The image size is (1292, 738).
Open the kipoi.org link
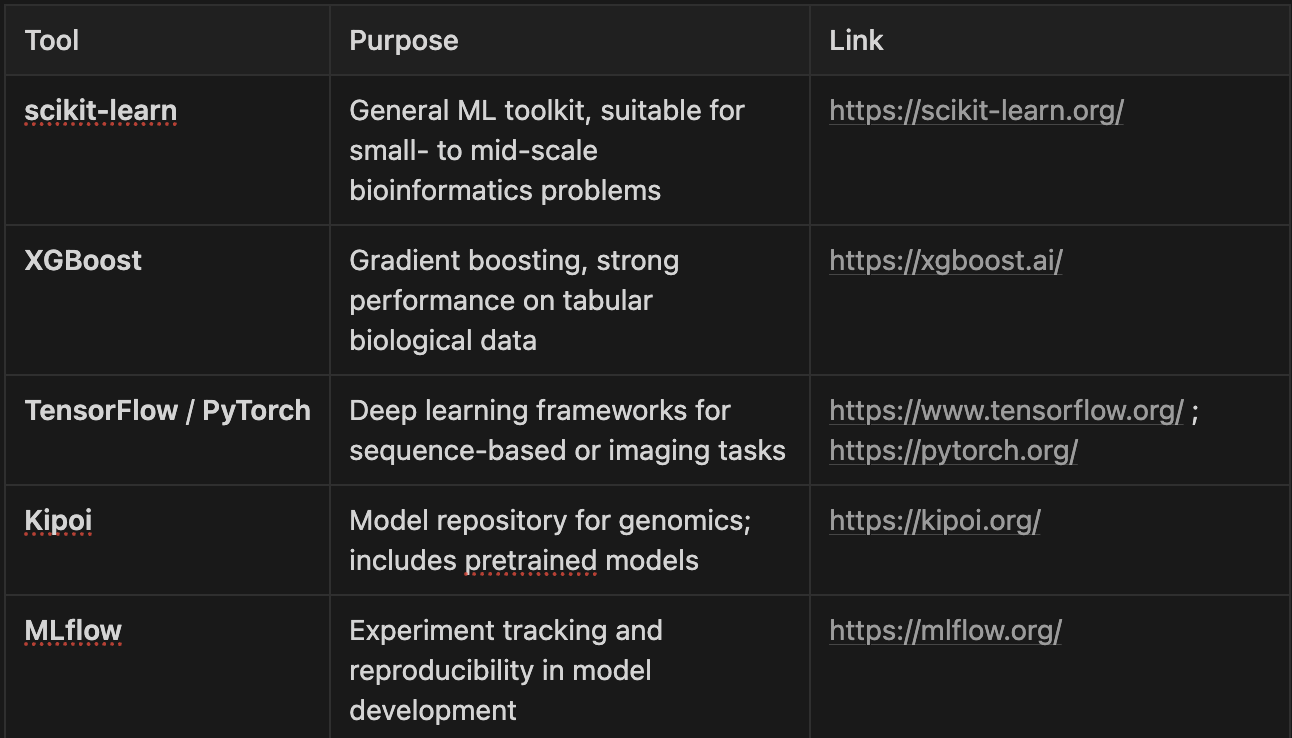pyautogui.click(x=935, y=520)
